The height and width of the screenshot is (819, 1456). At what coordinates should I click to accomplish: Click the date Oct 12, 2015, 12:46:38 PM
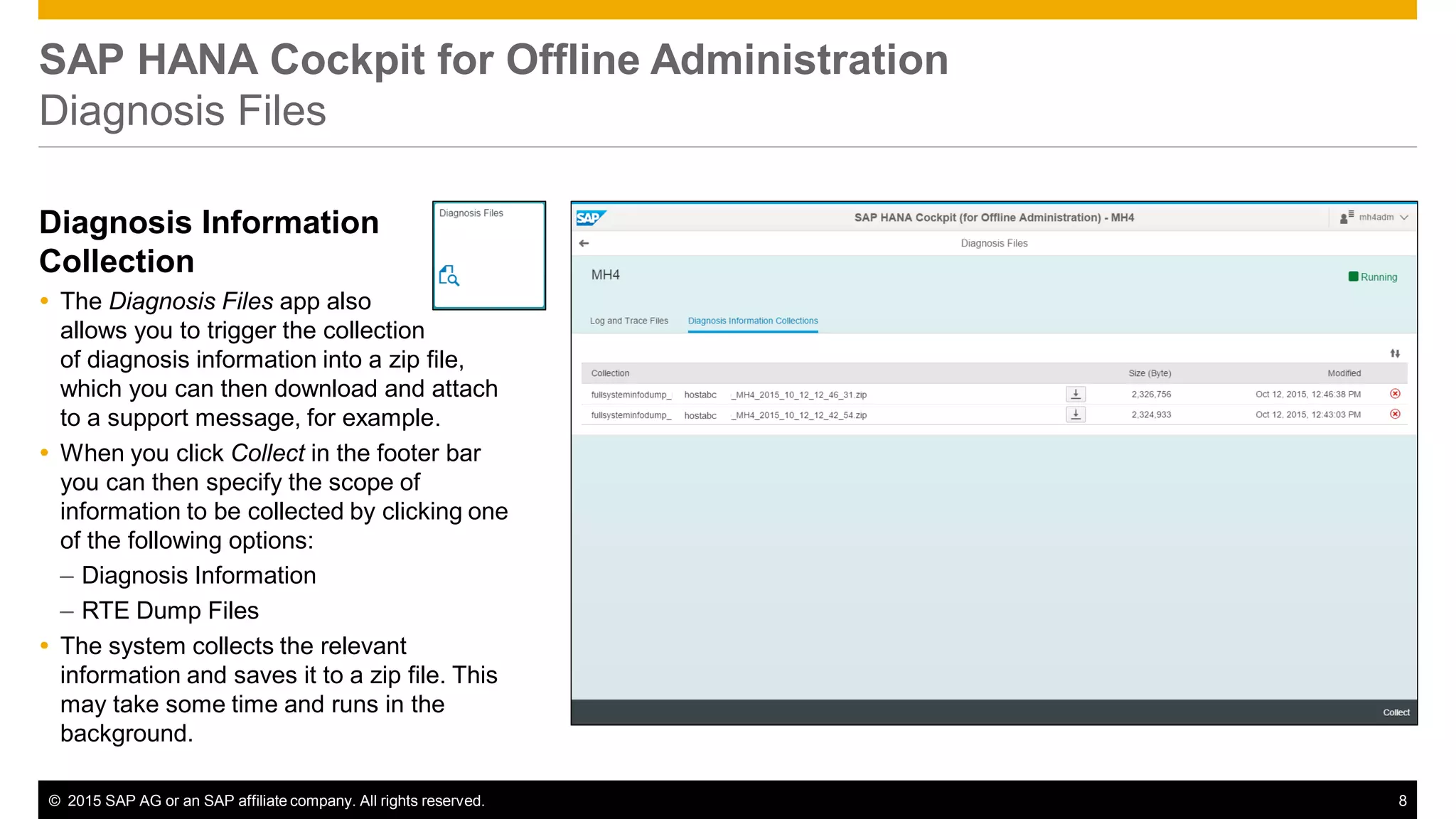[1308, 394]
